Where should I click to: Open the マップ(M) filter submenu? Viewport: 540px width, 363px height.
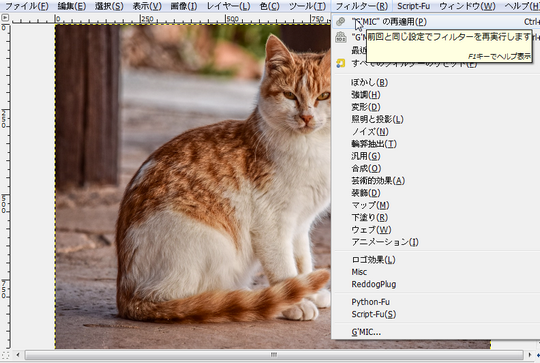436,205
